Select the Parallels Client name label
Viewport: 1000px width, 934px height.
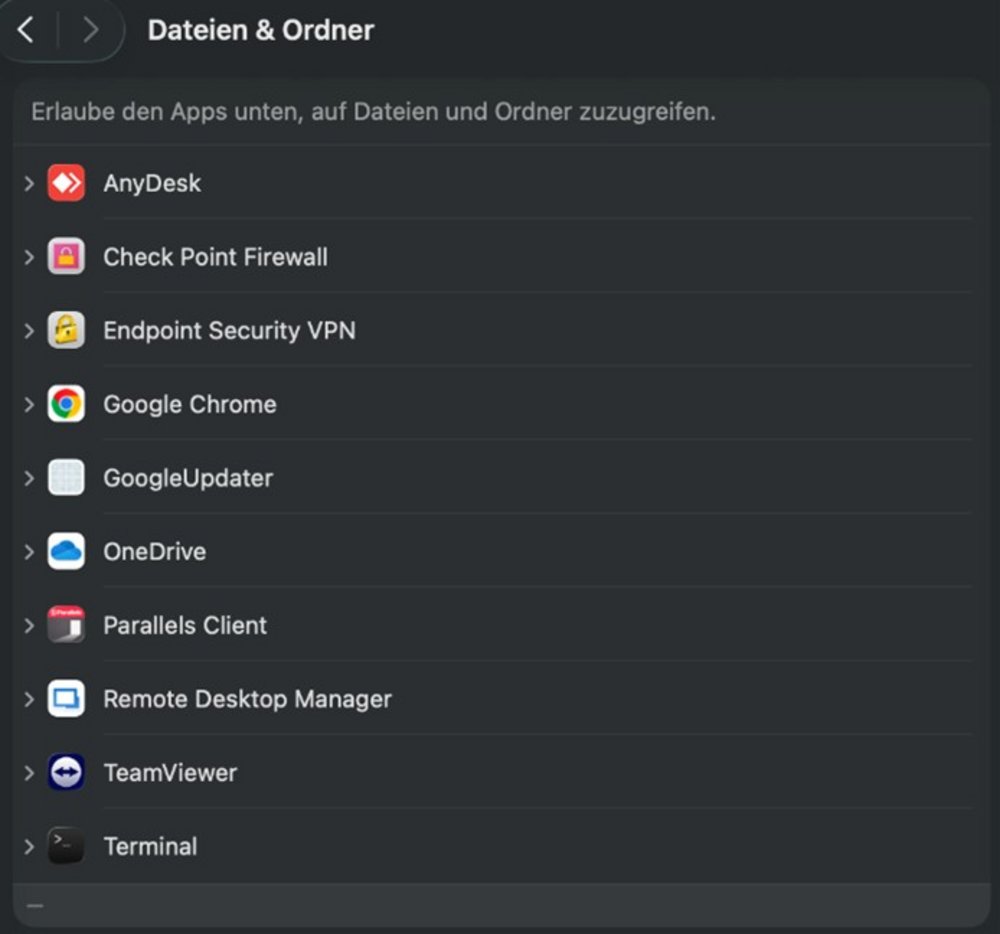click(x=185, y=625)
